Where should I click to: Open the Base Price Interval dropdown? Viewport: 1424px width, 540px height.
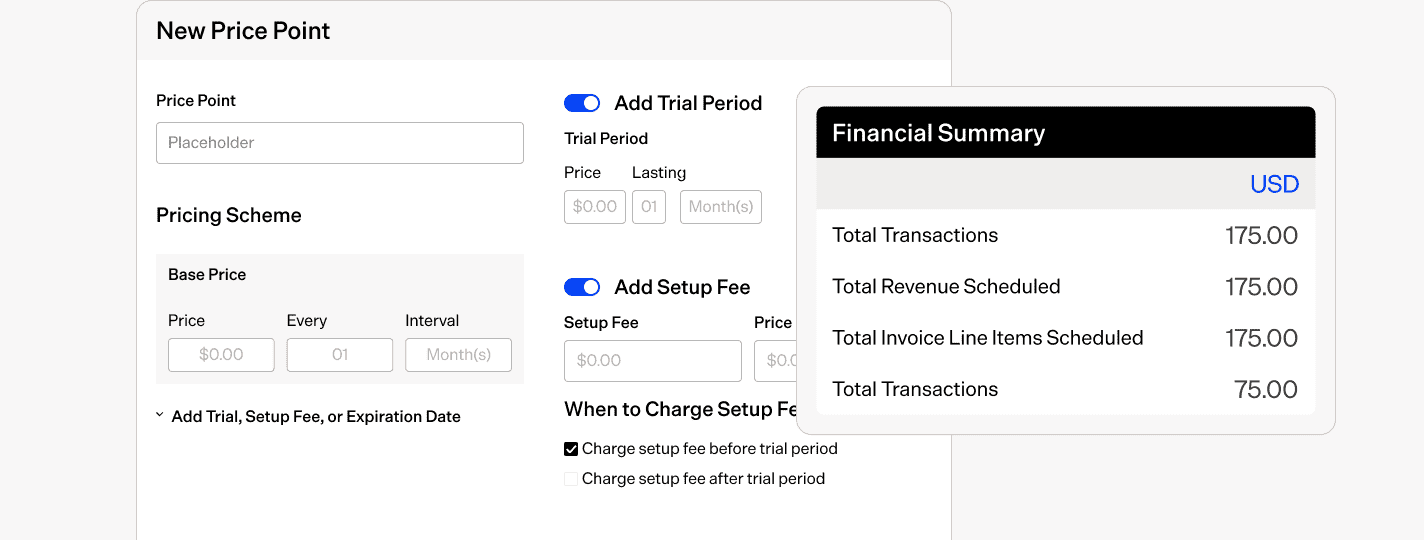click(x=458, y=355)
